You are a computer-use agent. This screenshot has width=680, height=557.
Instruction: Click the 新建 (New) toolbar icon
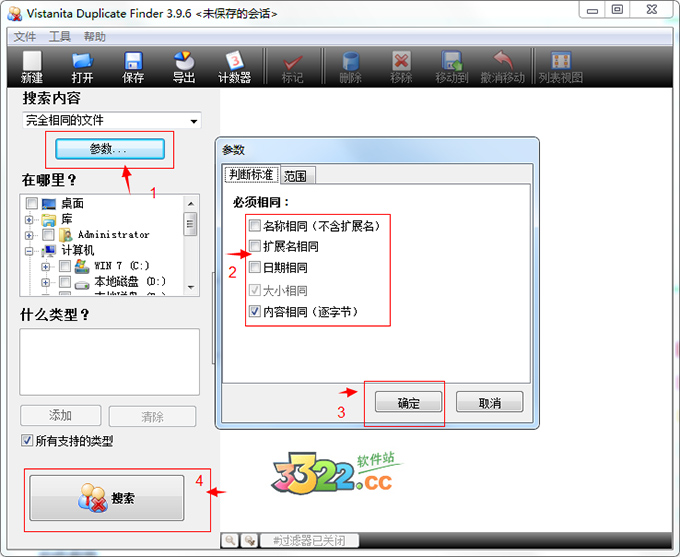[32, 61]
